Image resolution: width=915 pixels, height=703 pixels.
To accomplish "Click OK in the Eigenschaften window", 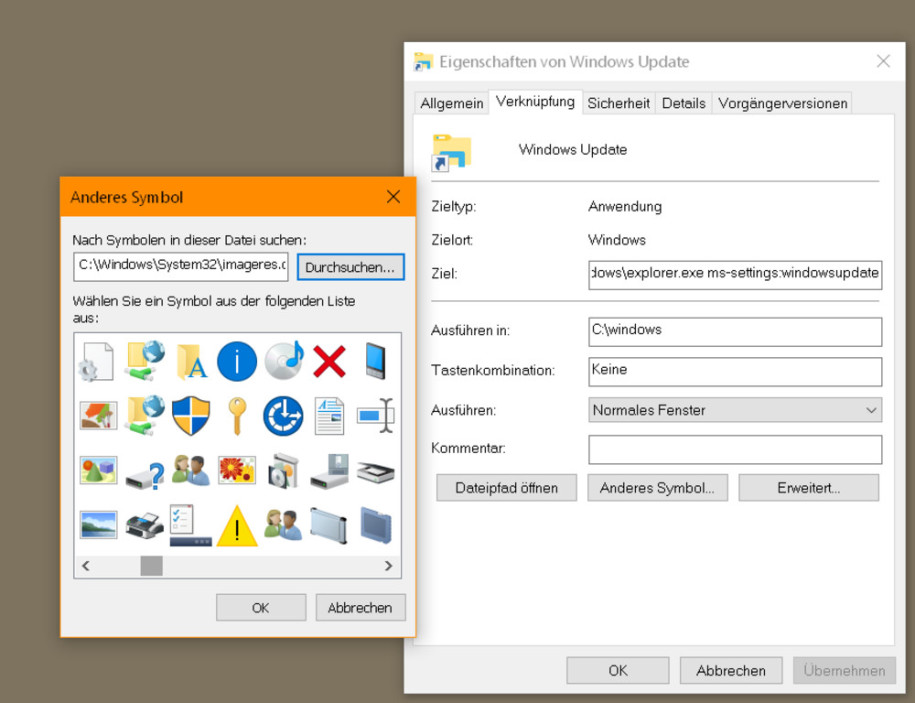I will point(618,670).
